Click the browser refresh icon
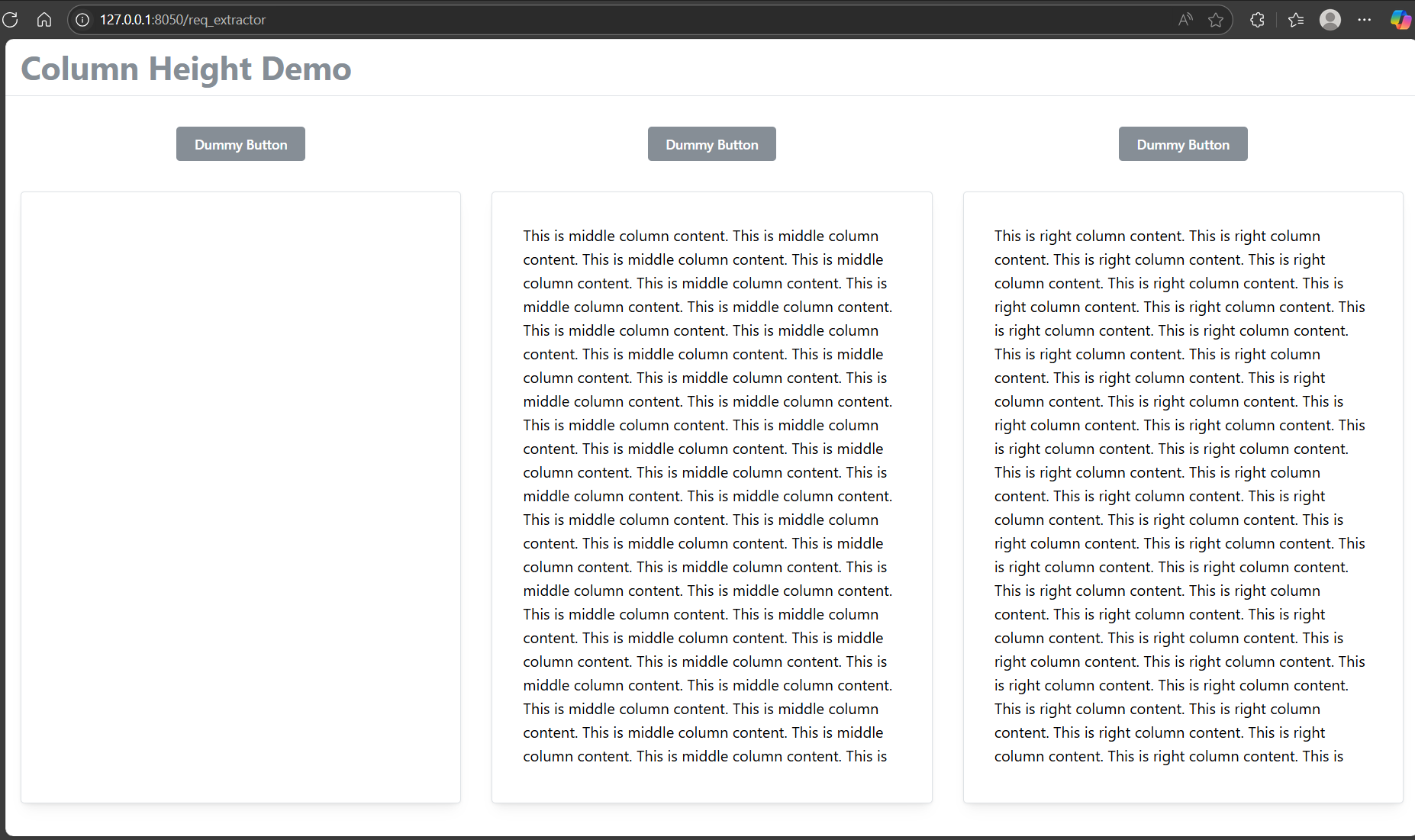The image size is (1415, 840). (x=11, y=20)
